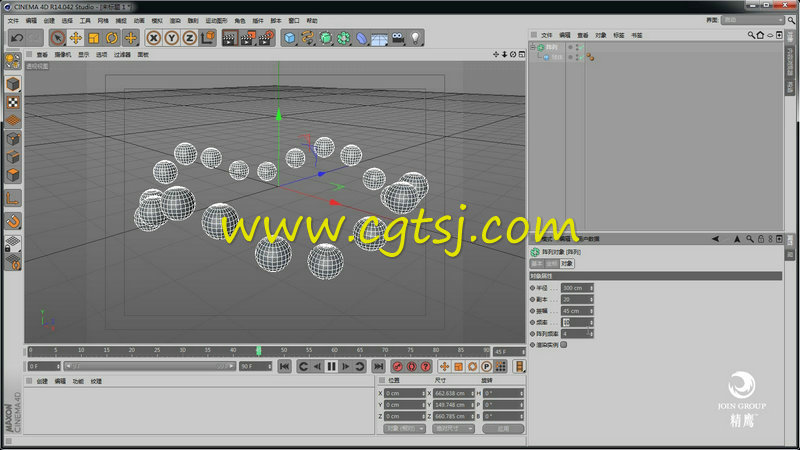Toggle Radius parameter keyframe circle
The width and height of the screenshot is (800, 450).
533,288
